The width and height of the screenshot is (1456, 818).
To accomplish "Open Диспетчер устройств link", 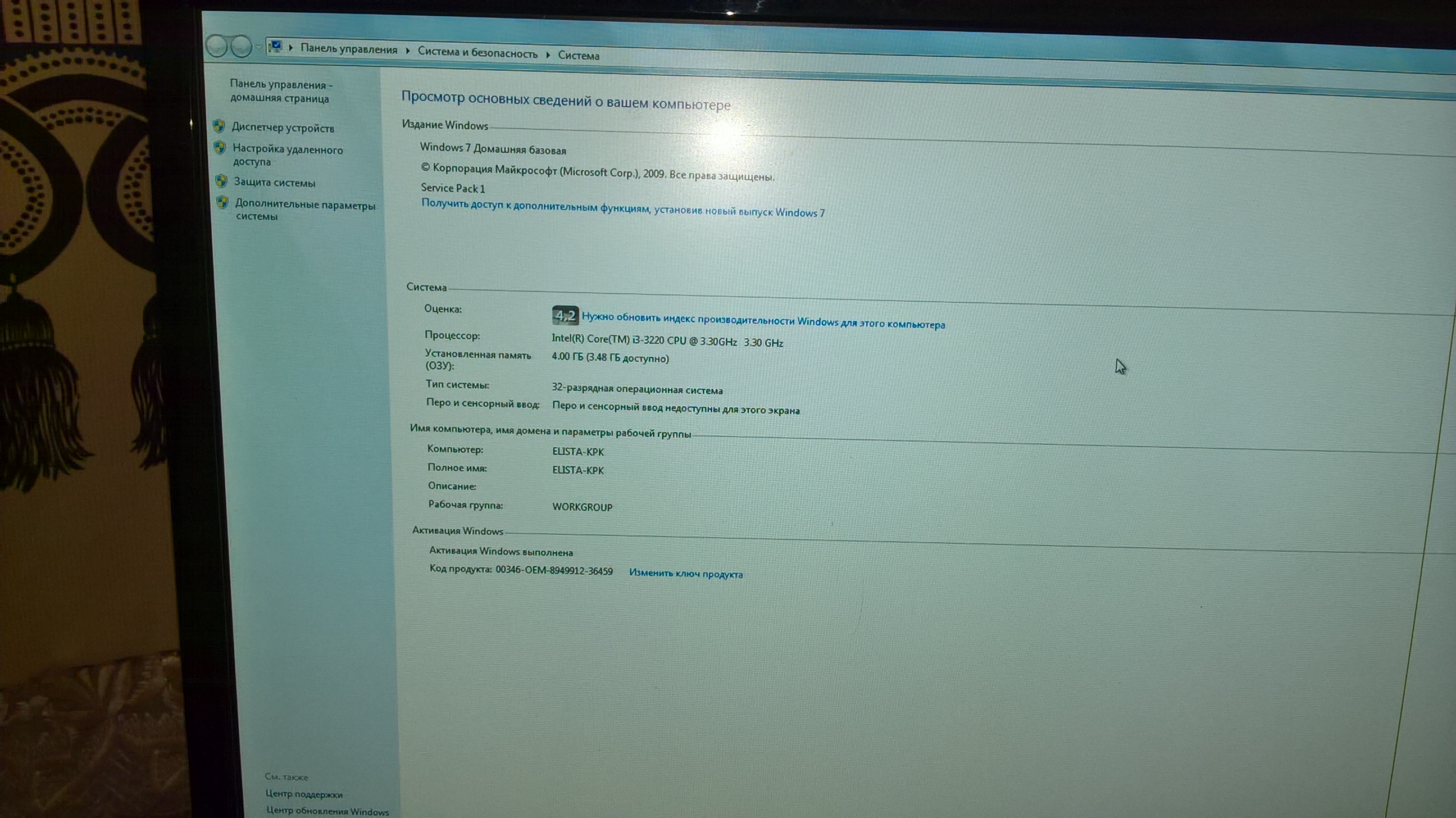I will [283, 128].
